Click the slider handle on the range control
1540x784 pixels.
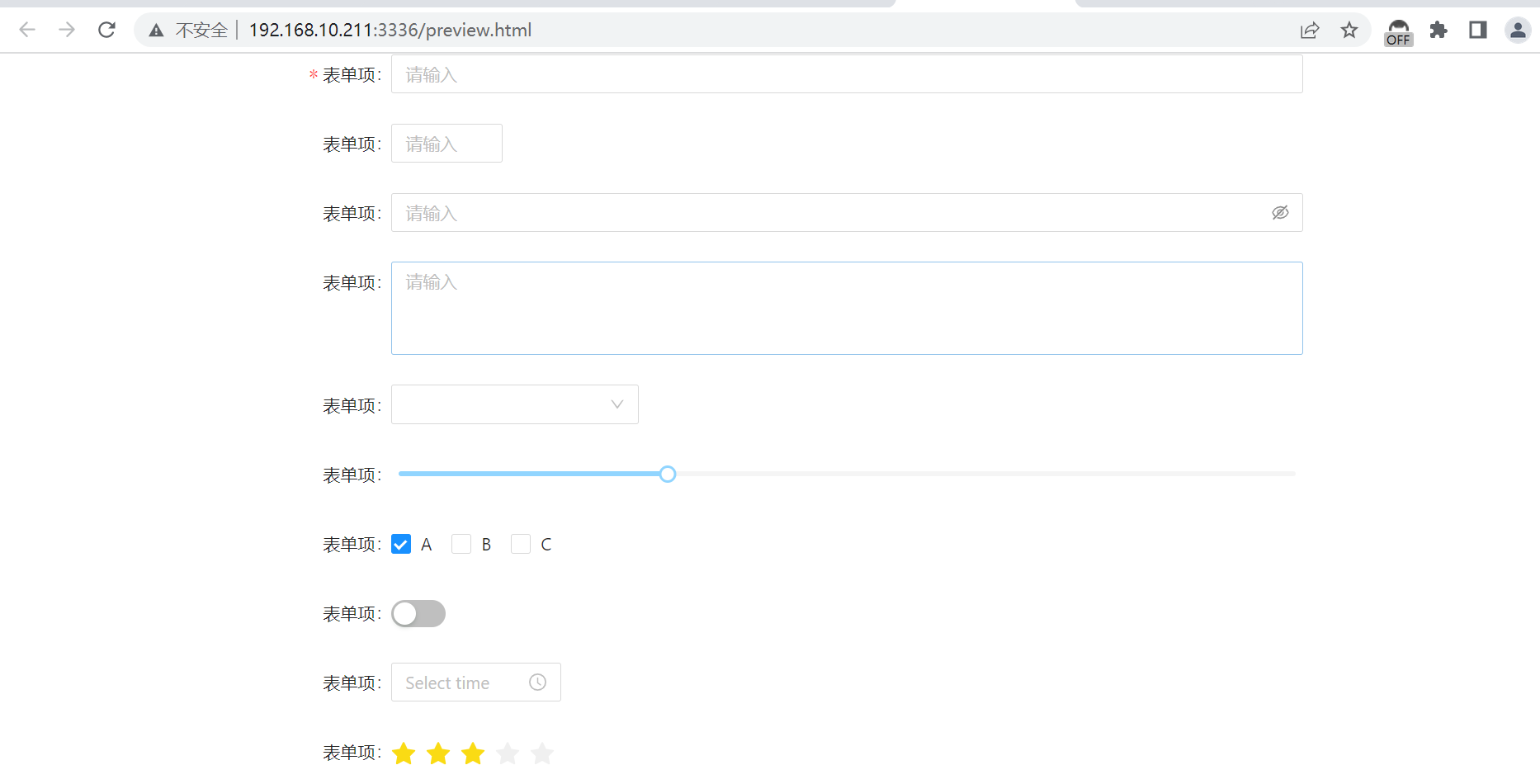(x=668, y=474)
